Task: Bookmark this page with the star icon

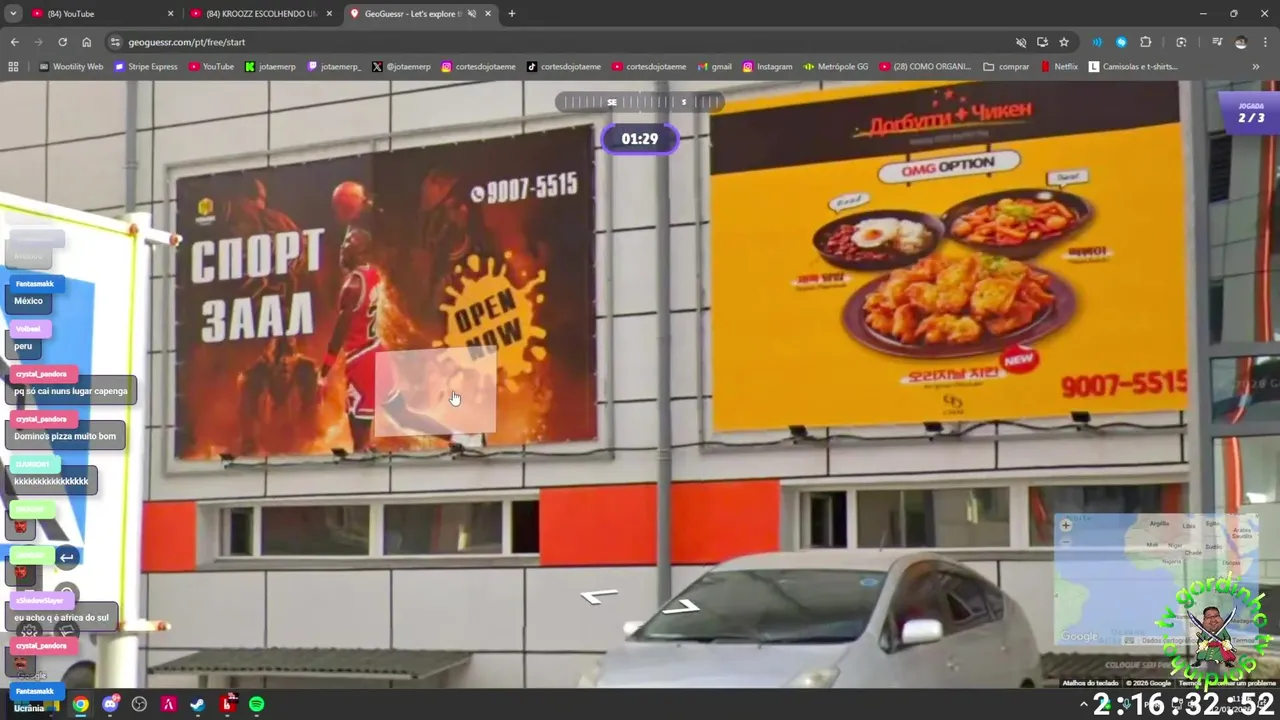Action: [1064, 42]
